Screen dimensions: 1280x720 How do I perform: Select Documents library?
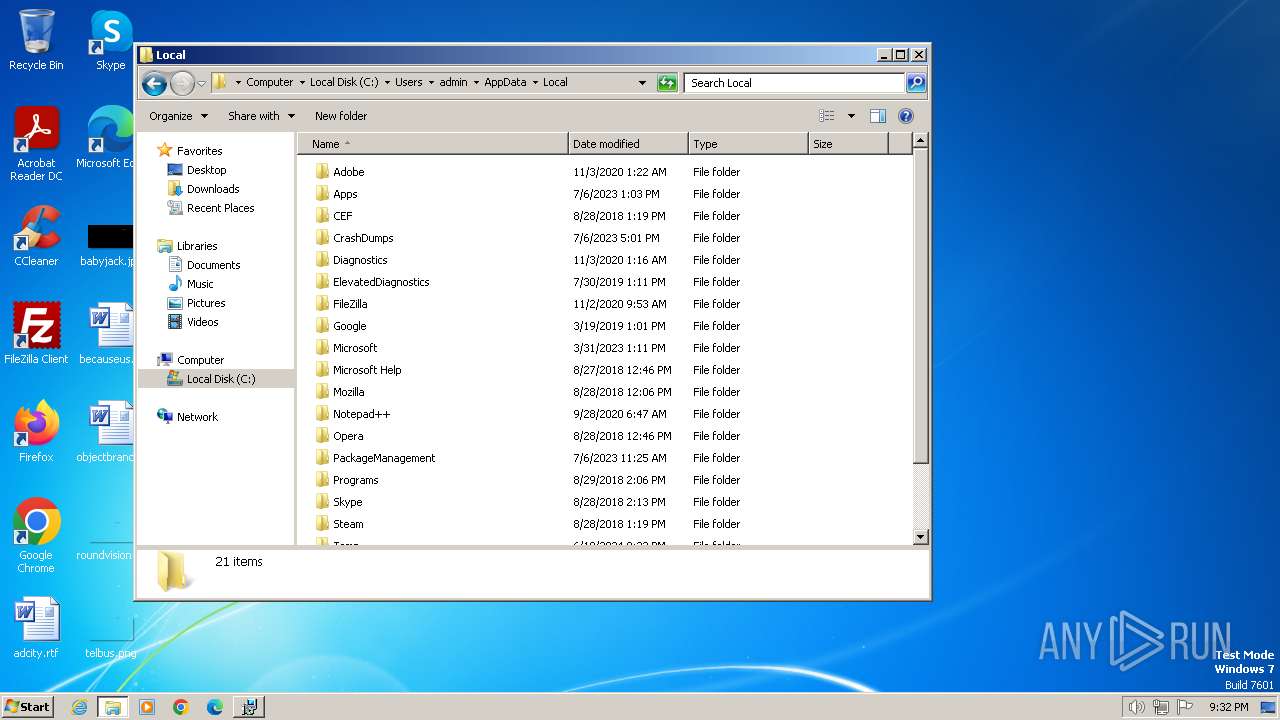pos(213,265)
